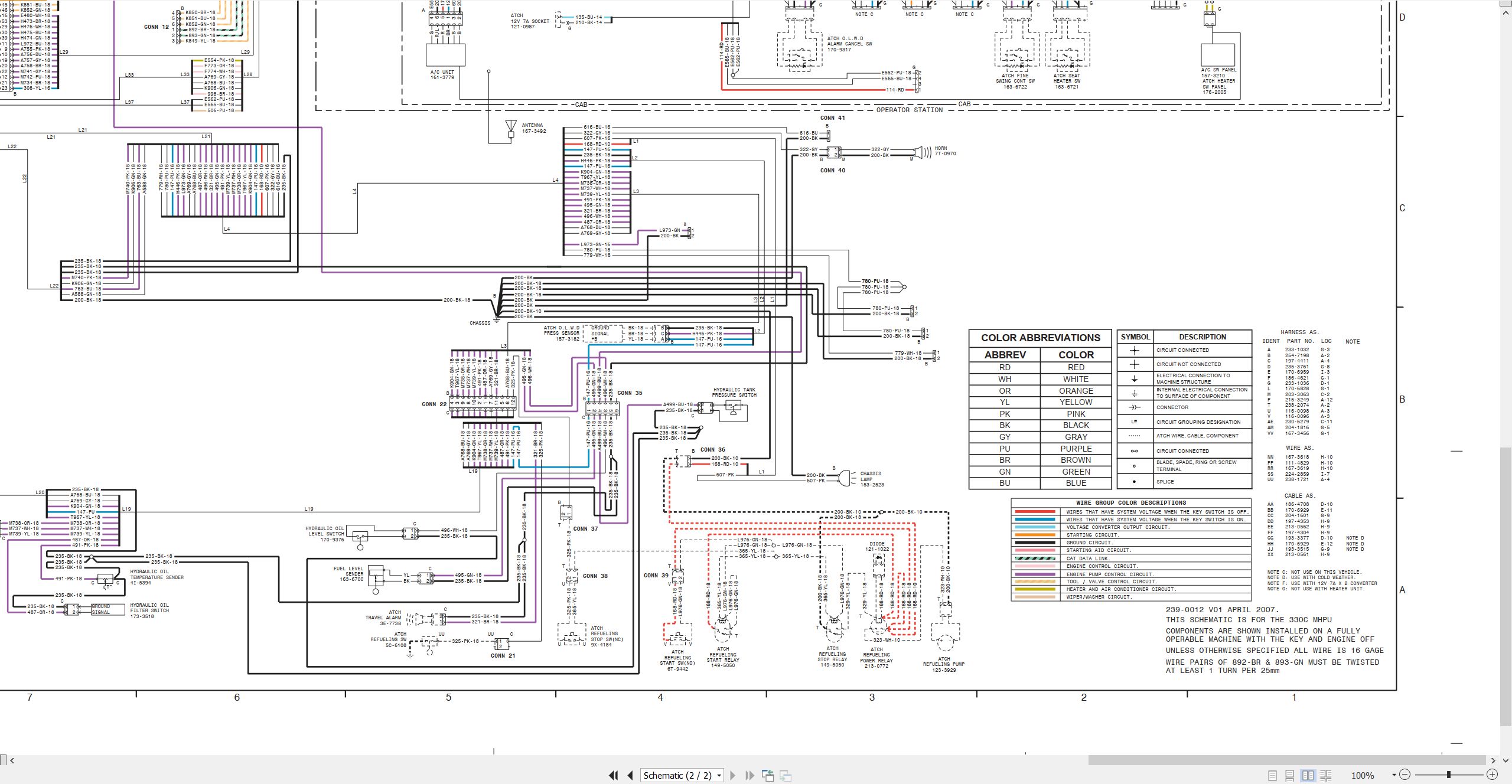Click the ORANGE color cell
This screenshot has width=1512, height=784.
(1076, 391)
